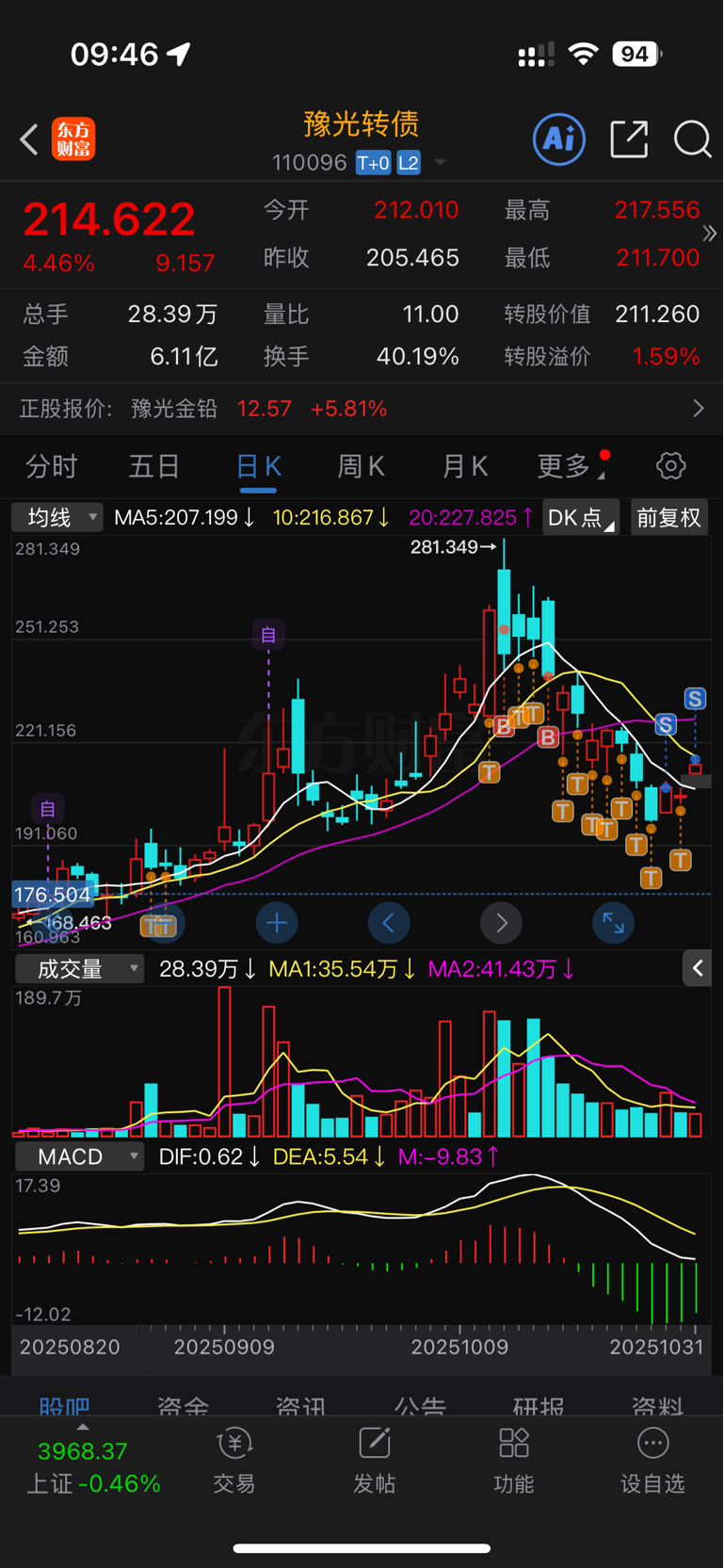Open the 资讯 tab
This screenshot has height=1568, width=724.
tap(301, 1405)
